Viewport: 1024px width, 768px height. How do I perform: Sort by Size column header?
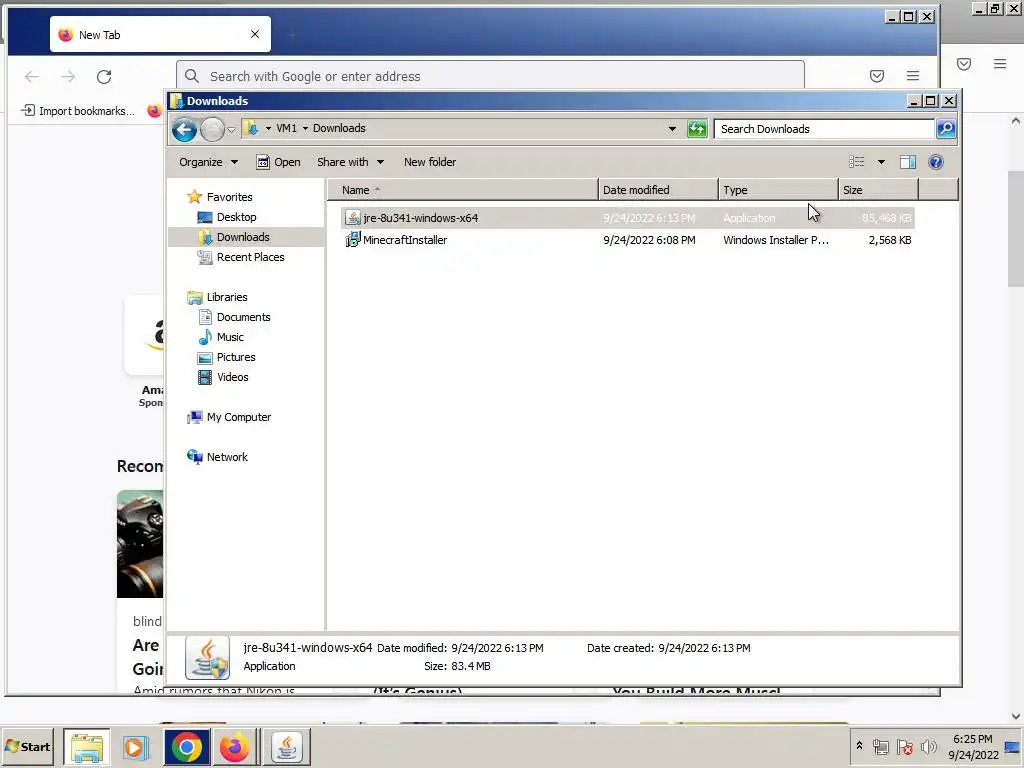point(878,190)
